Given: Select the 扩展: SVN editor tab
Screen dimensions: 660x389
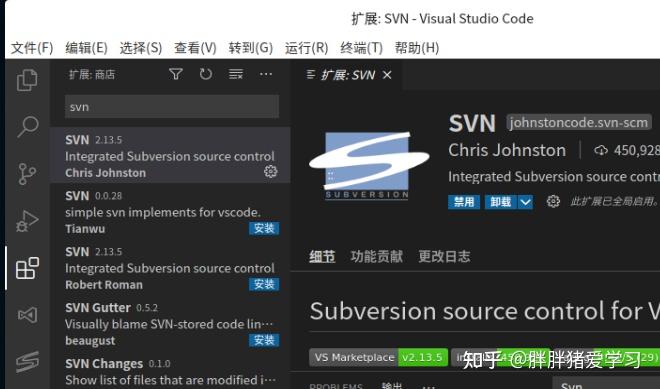Looking at the screenshot, I should pyautogui.click(x=348, y=75).
